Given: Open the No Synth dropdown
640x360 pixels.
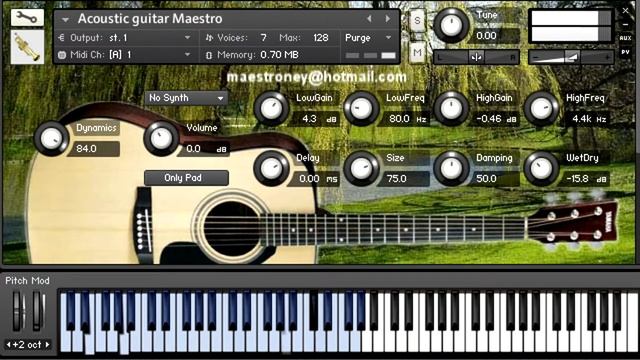Looking at the screenshot, I should pos(186,98).
